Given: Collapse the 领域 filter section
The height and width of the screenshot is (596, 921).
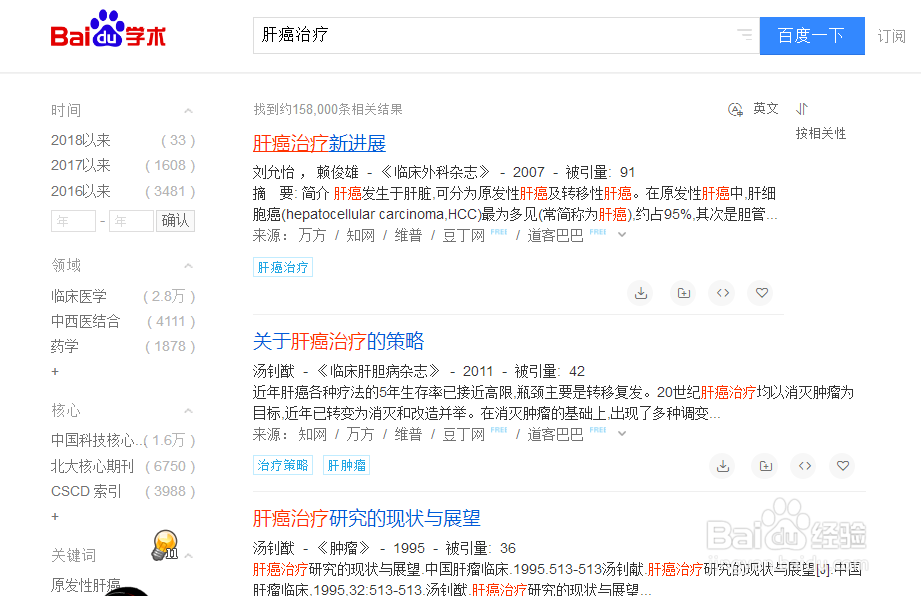Looking at the screenshot, I should (x=188, y=266).
